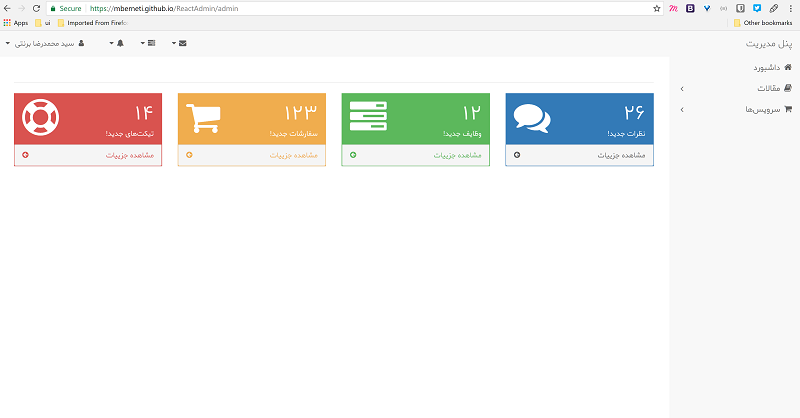Click the tasks list icon on green card
The height and width of the screenshot is (418, 800).
368,116
